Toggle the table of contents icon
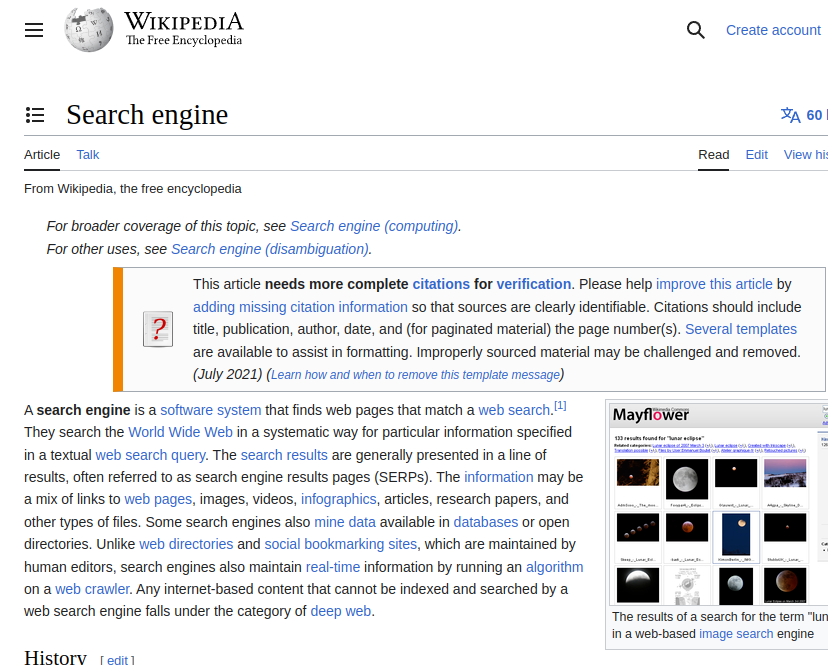 coord(35,115)
